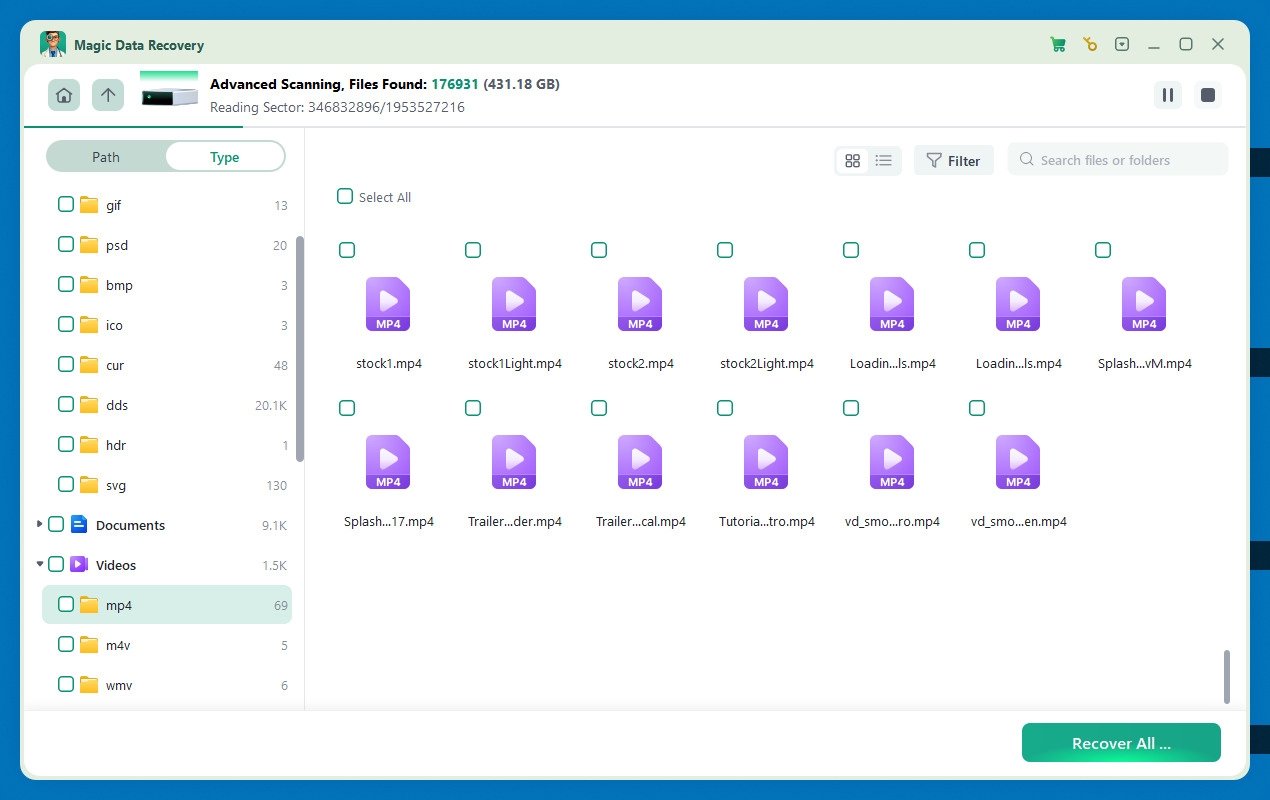1270x800 pixels.
Task: Open the store via shopping cart icon
Action: 1057,44
